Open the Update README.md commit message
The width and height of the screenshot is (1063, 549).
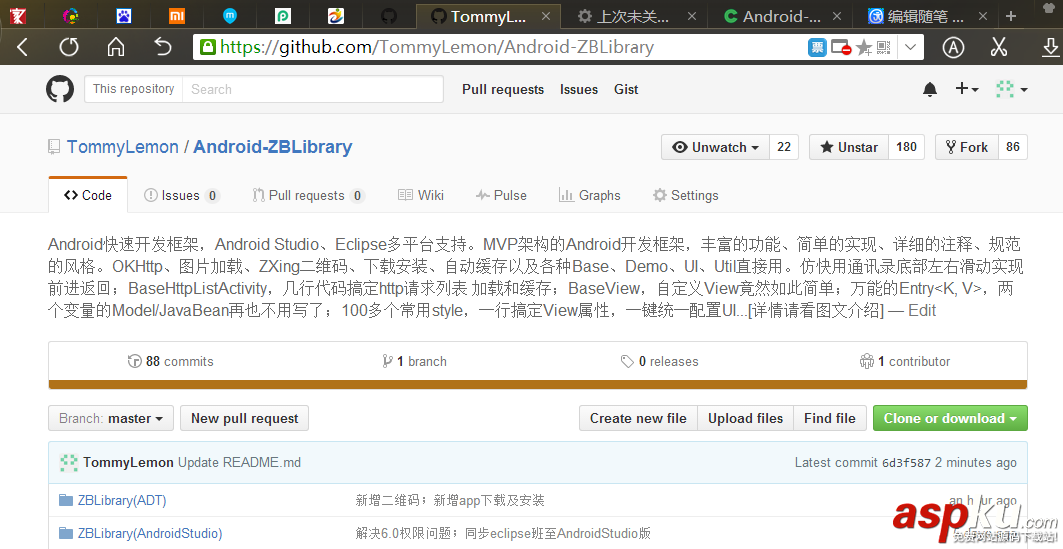point(239,462)
